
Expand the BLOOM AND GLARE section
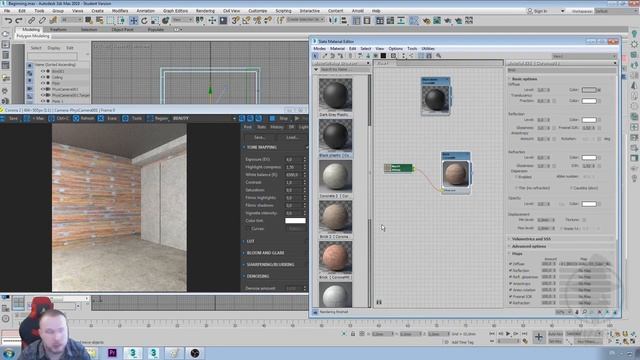264,253
